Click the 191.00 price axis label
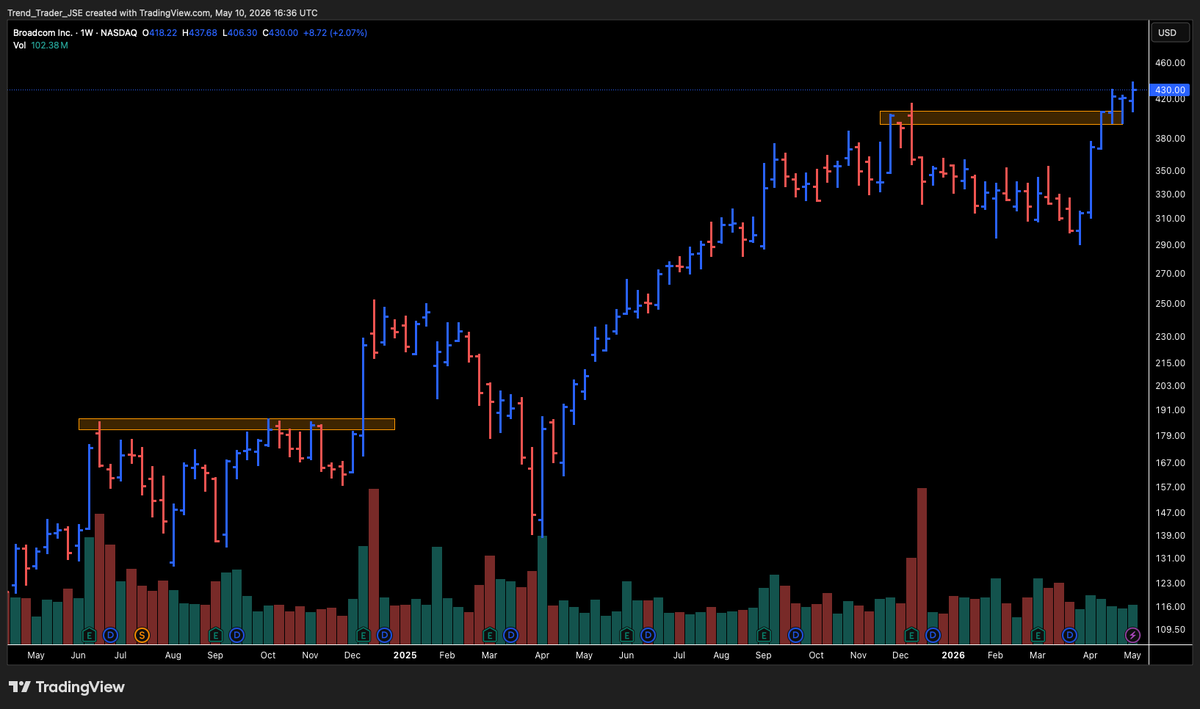Screen dimensions: 1200x709 pyautogui.click(x=1169, y=410)
